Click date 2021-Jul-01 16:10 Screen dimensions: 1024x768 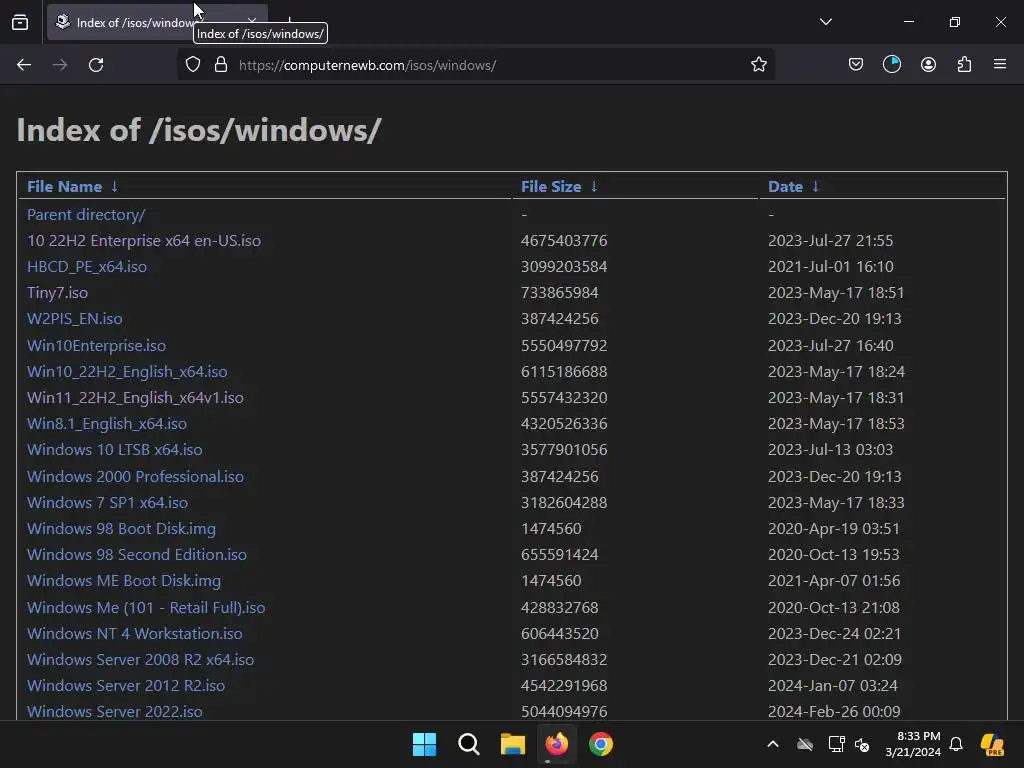[x=831, y=267]
